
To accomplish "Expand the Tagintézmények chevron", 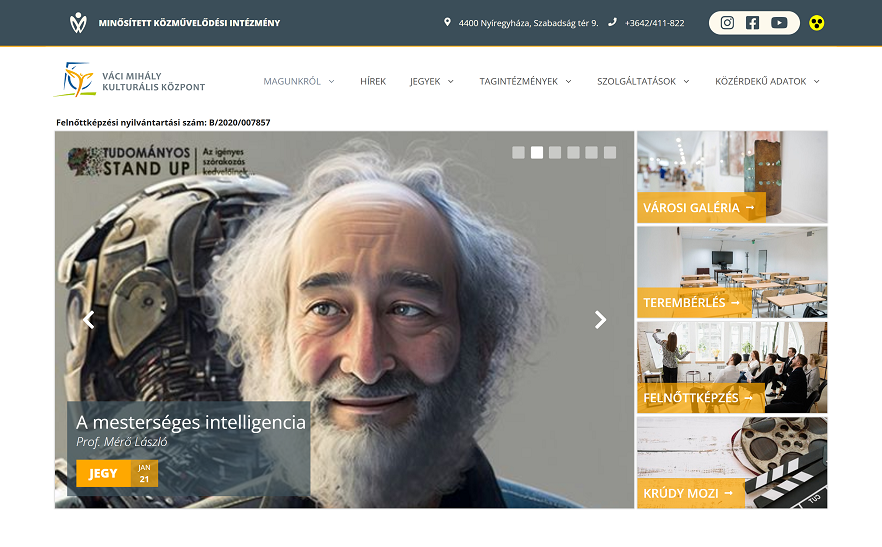I will [568, 82].
